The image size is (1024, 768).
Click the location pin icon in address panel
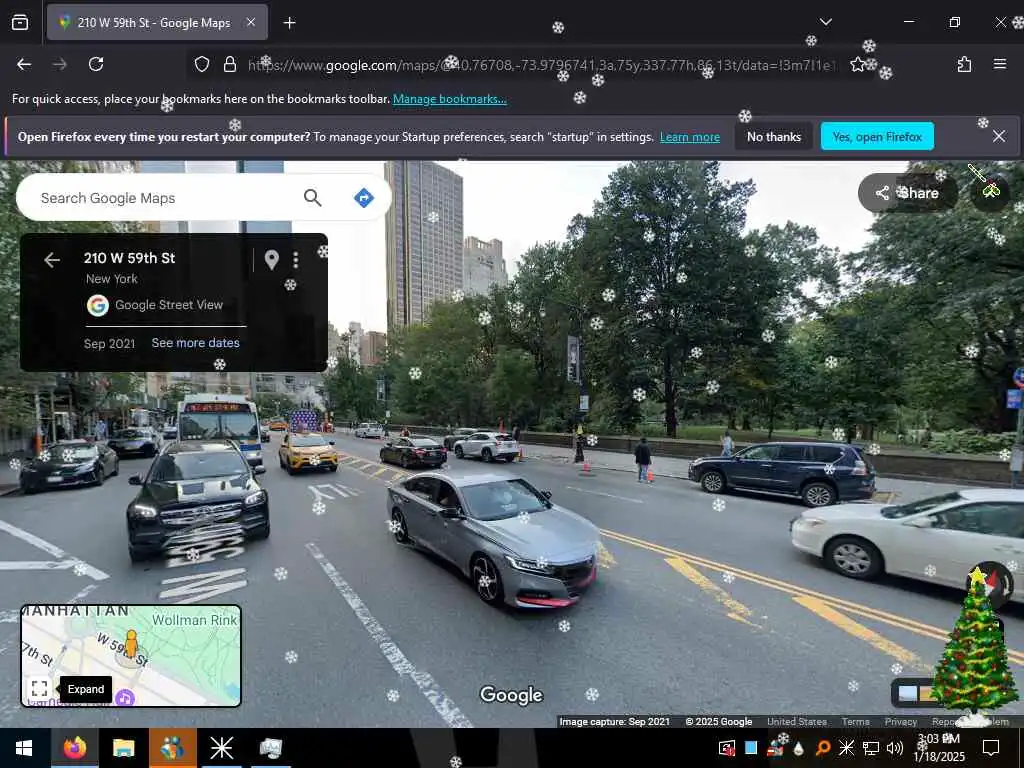(x=272, y=260)
